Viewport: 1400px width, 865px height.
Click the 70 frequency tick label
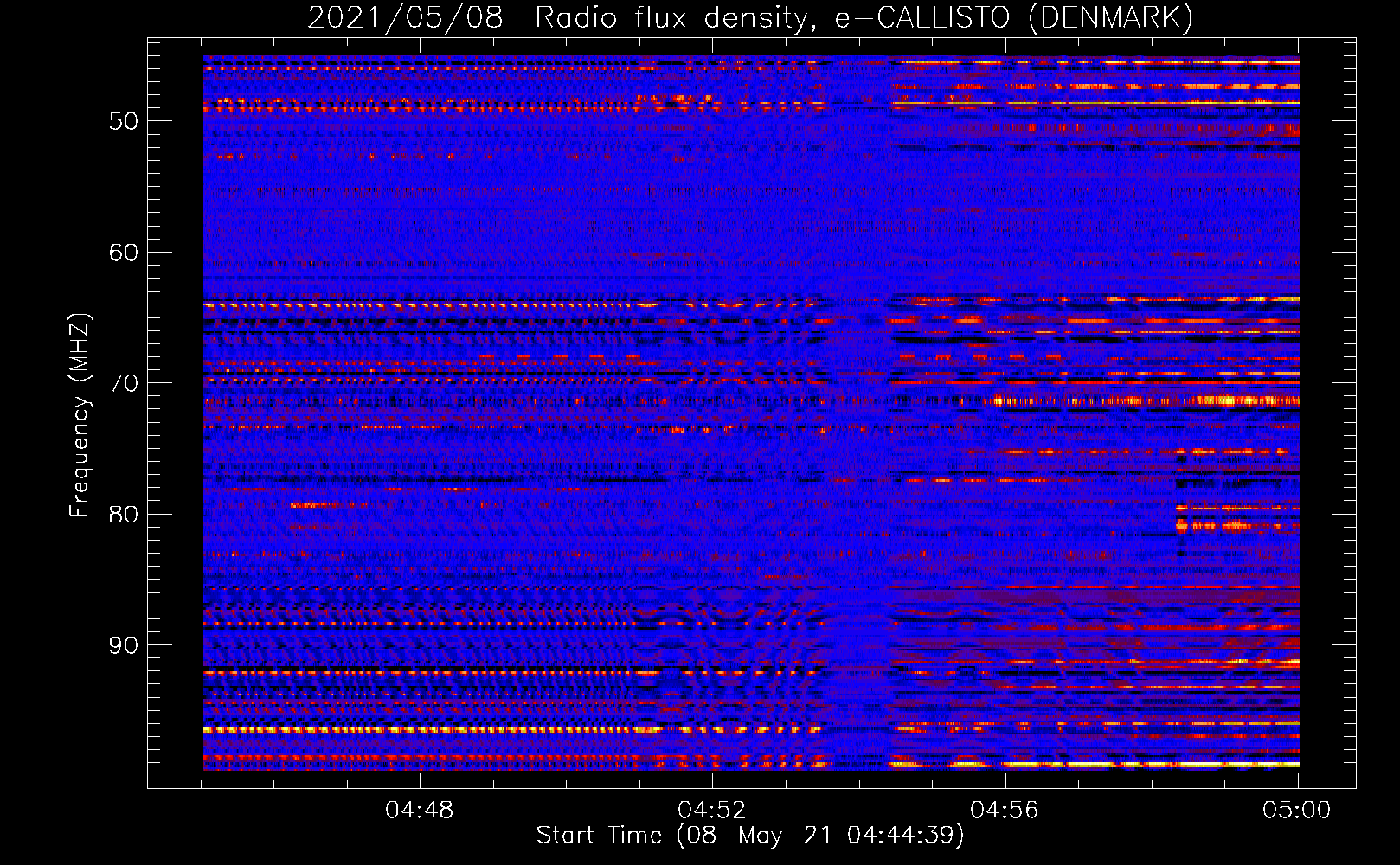124,383
